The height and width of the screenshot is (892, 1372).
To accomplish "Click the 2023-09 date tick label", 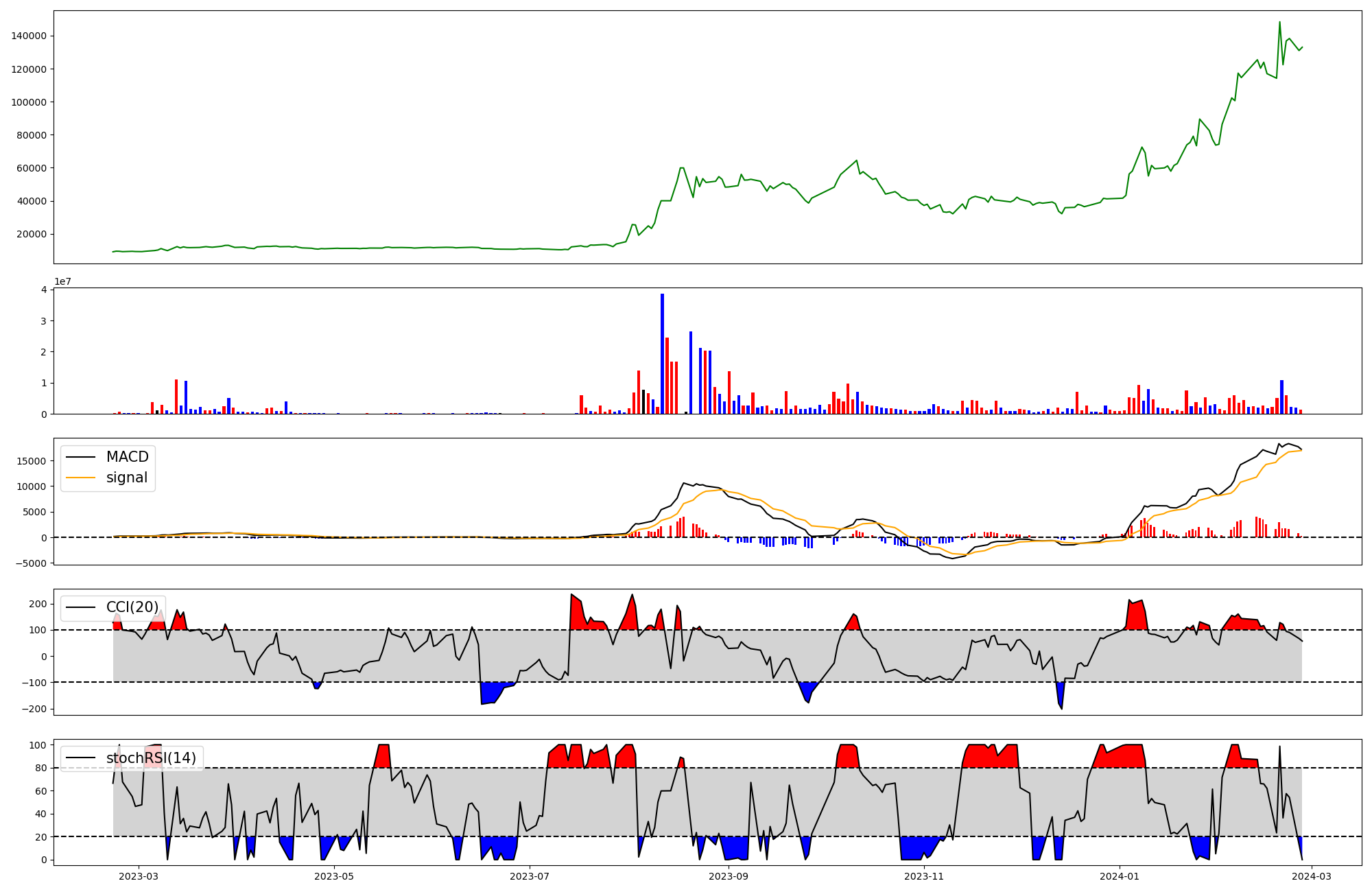I will [x=729, y=876].
